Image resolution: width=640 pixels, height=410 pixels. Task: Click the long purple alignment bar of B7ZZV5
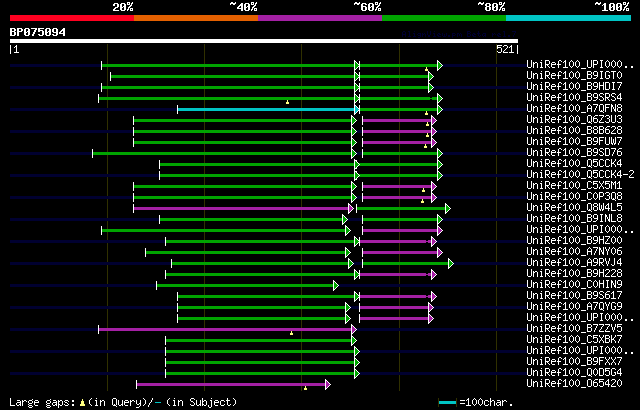pos(225,330)
